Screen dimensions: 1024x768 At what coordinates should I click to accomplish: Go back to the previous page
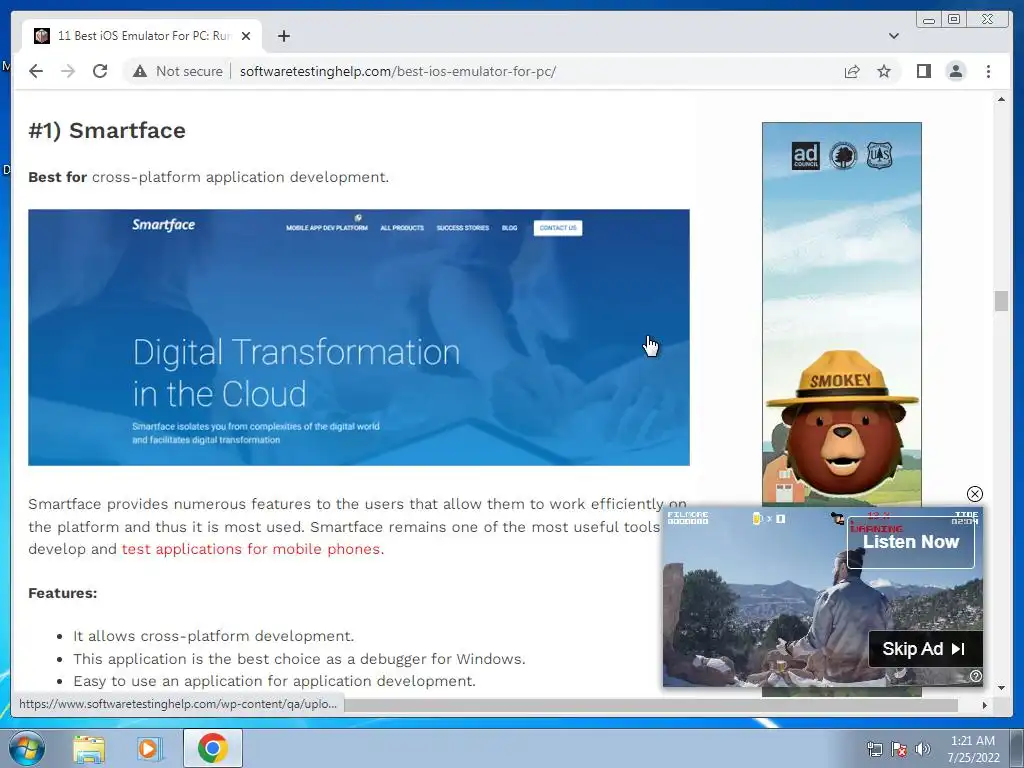point(36,71)
